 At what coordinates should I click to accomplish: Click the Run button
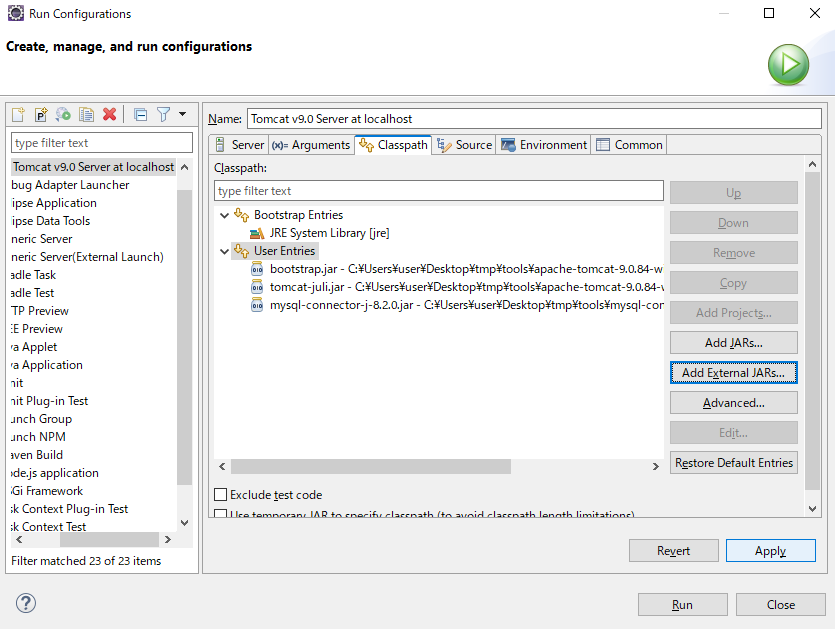(682, 605)
